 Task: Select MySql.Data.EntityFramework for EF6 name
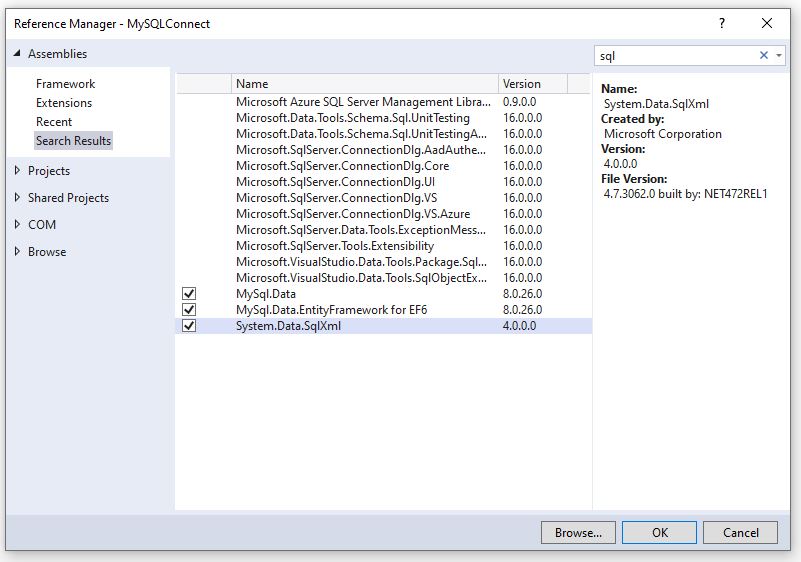[x=331, y=310]
